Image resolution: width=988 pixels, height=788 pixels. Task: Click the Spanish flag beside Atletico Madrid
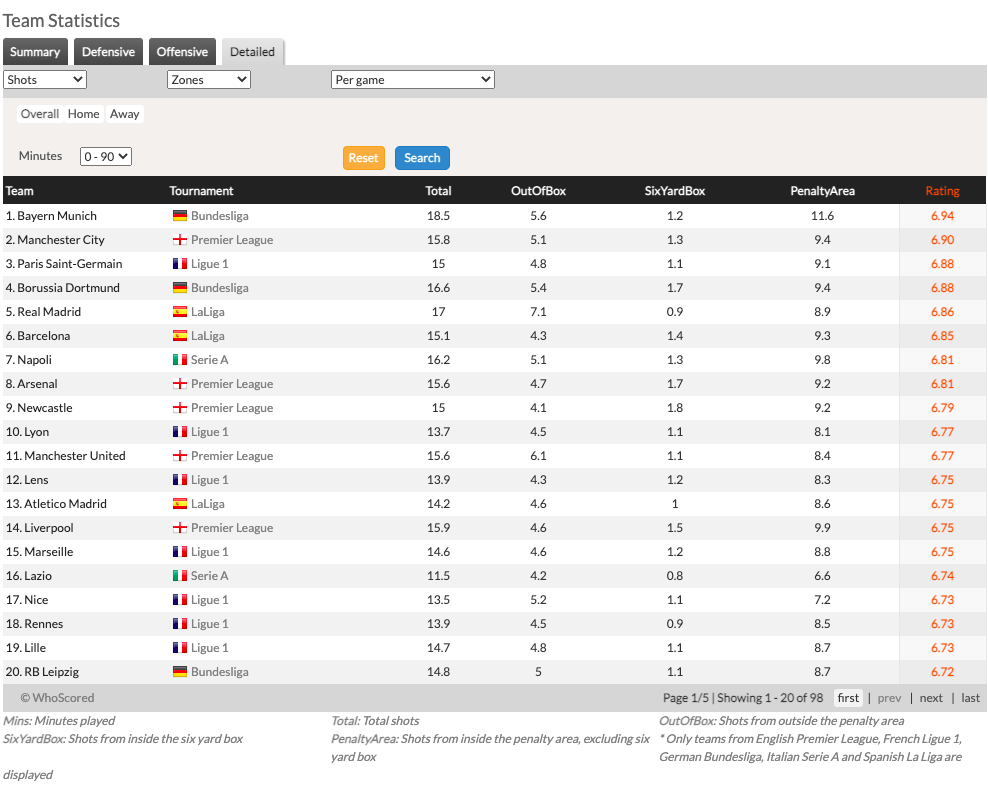point(180,504)
